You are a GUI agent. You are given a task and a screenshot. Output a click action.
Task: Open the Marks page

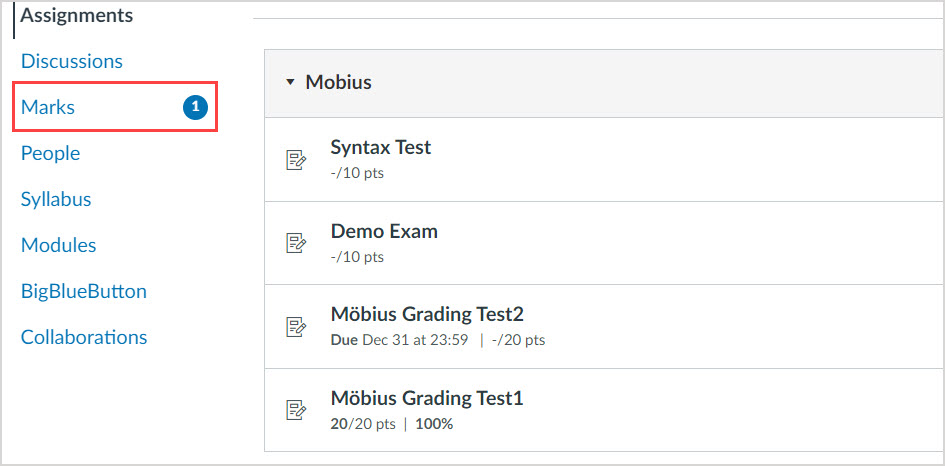[48, 107]
